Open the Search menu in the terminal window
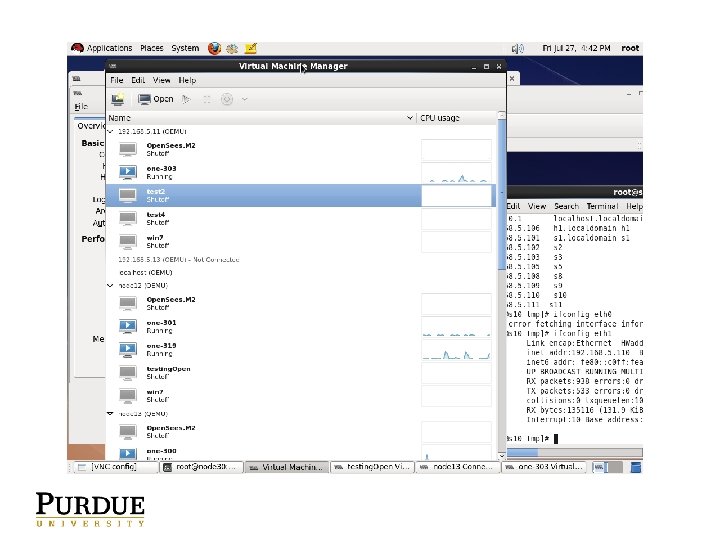Screen dimensions: 720x540 [x=566, y=207]
